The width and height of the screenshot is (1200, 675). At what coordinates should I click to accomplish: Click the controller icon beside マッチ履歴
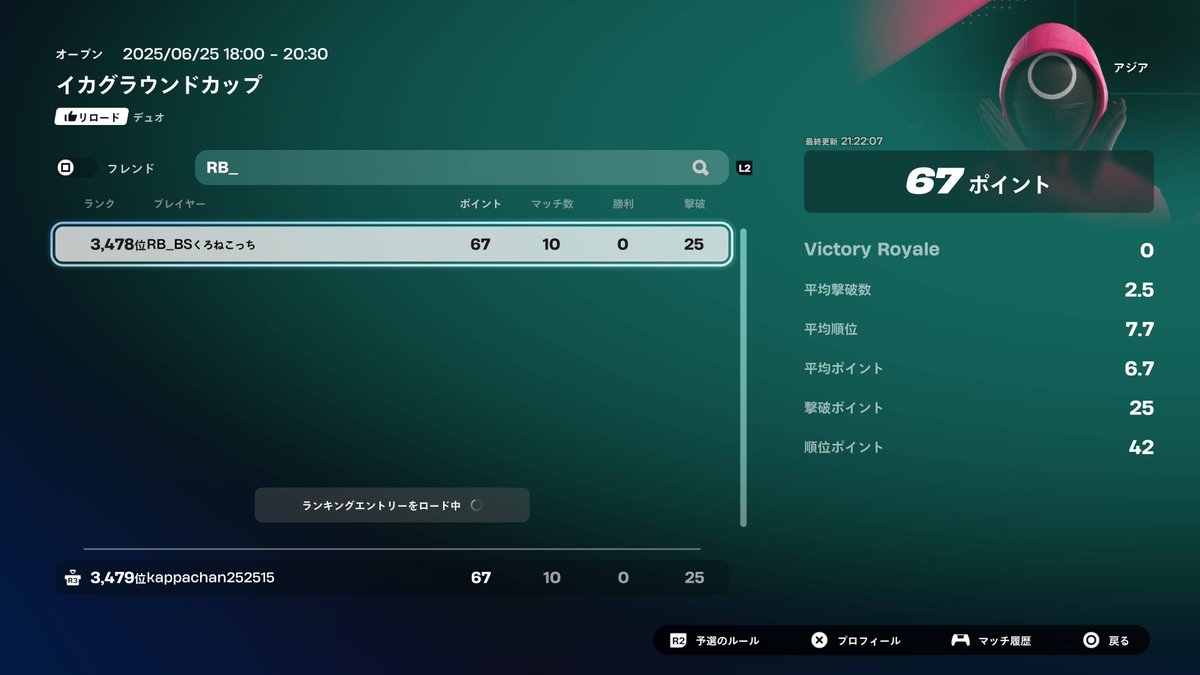point(960,641)
